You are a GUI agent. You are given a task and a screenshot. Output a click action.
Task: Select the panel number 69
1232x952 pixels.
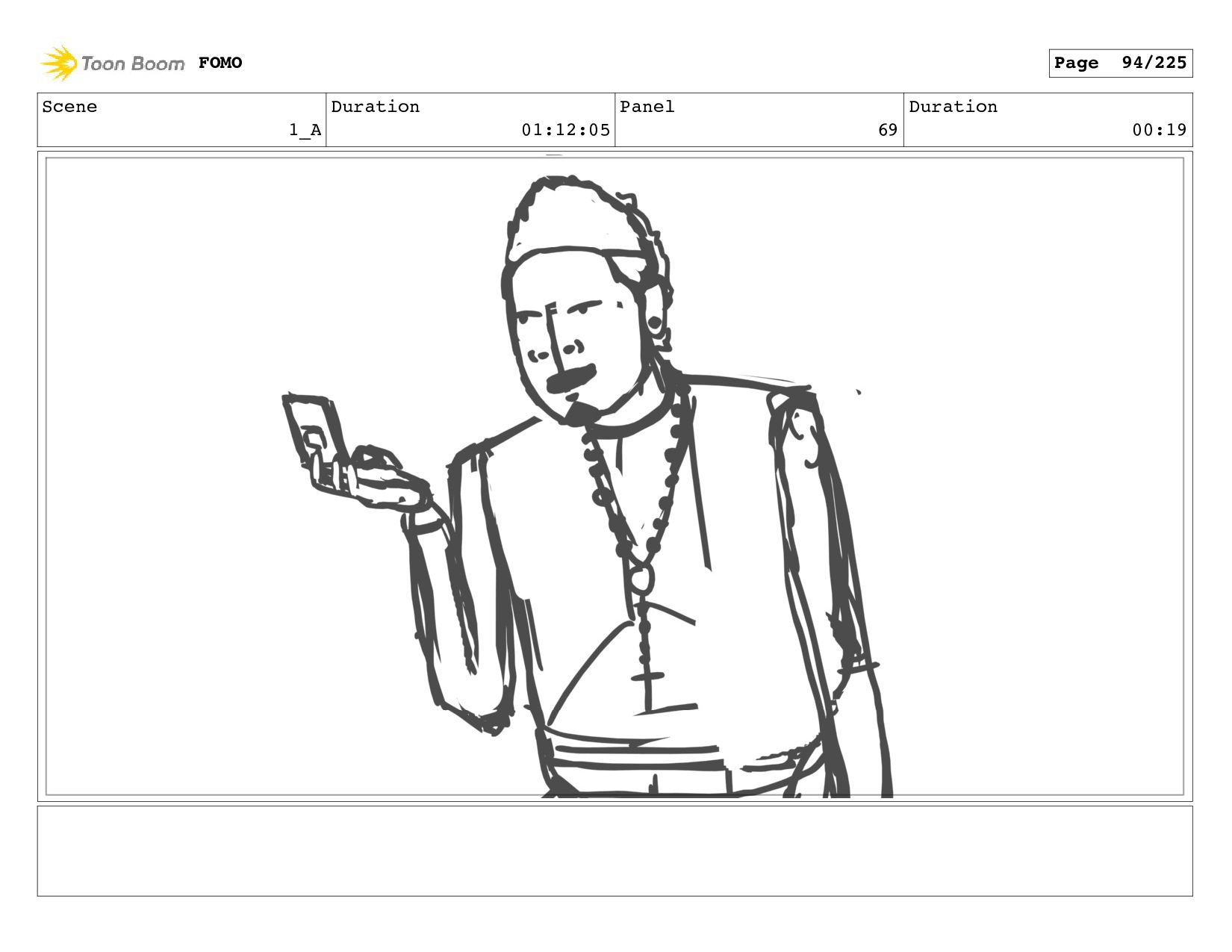(888, 130)
